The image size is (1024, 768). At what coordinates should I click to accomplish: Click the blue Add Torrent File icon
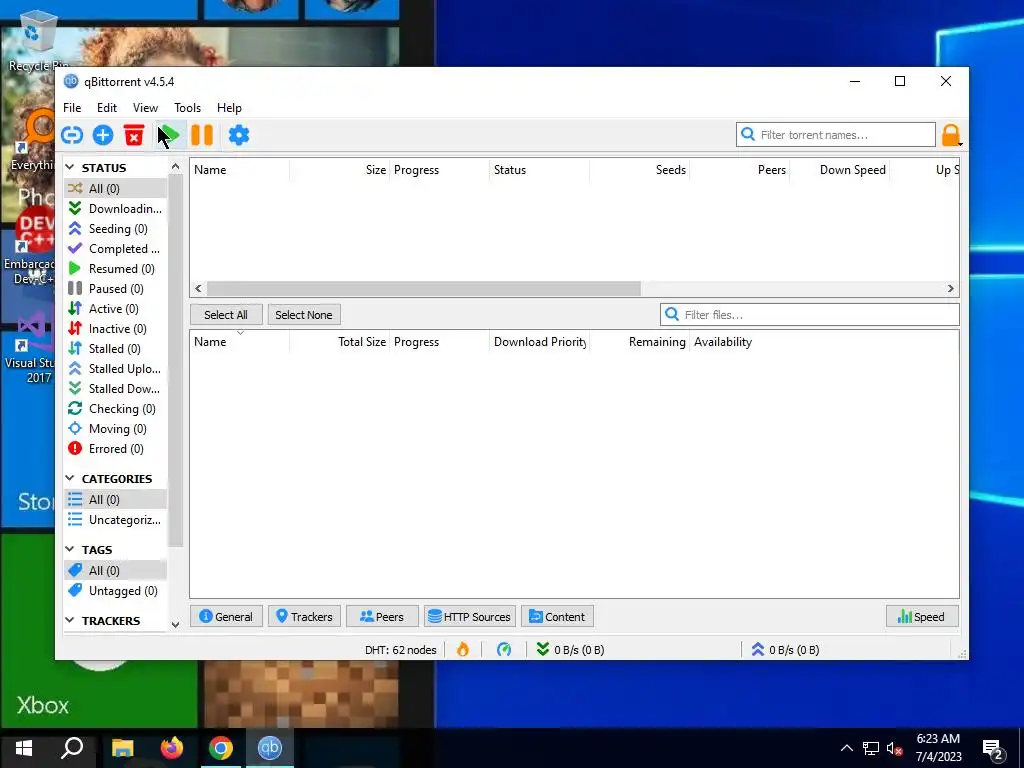point(103,135)
